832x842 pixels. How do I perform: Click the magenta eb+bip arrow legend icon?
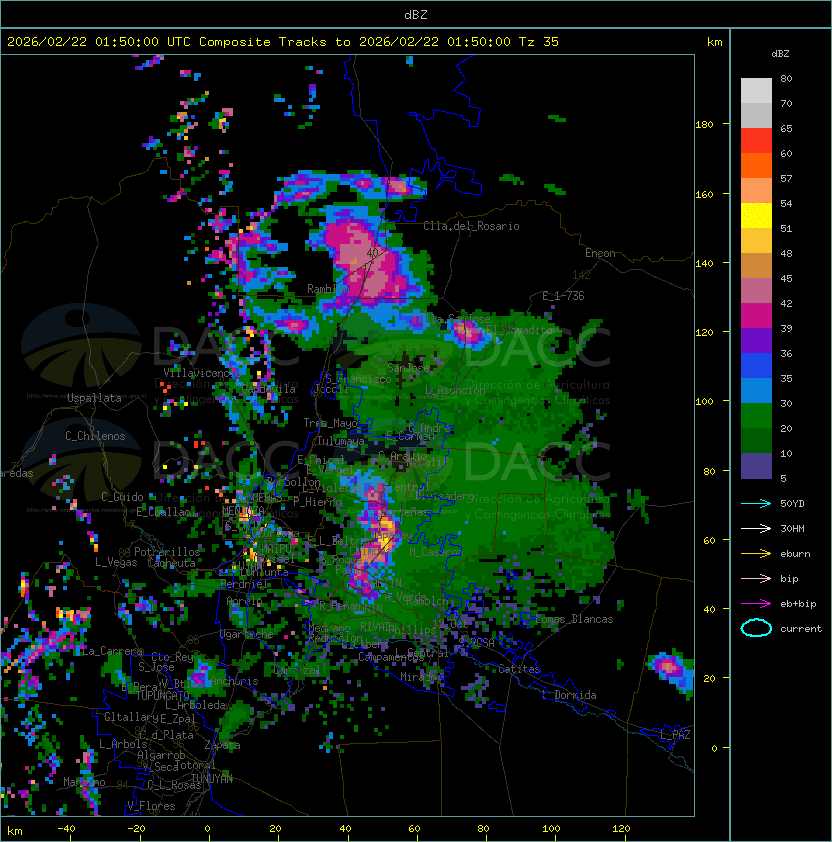point(756,604)
